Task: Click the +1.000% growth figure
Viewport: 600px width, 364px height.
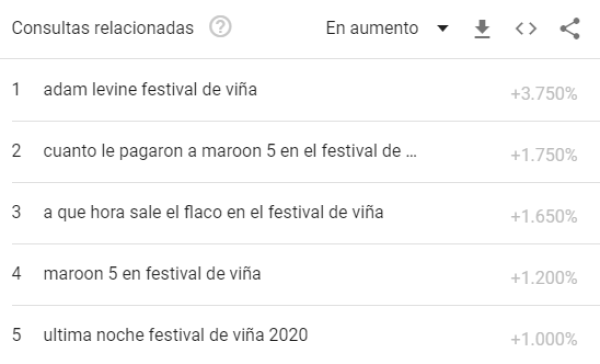Action: click(544, 339)
